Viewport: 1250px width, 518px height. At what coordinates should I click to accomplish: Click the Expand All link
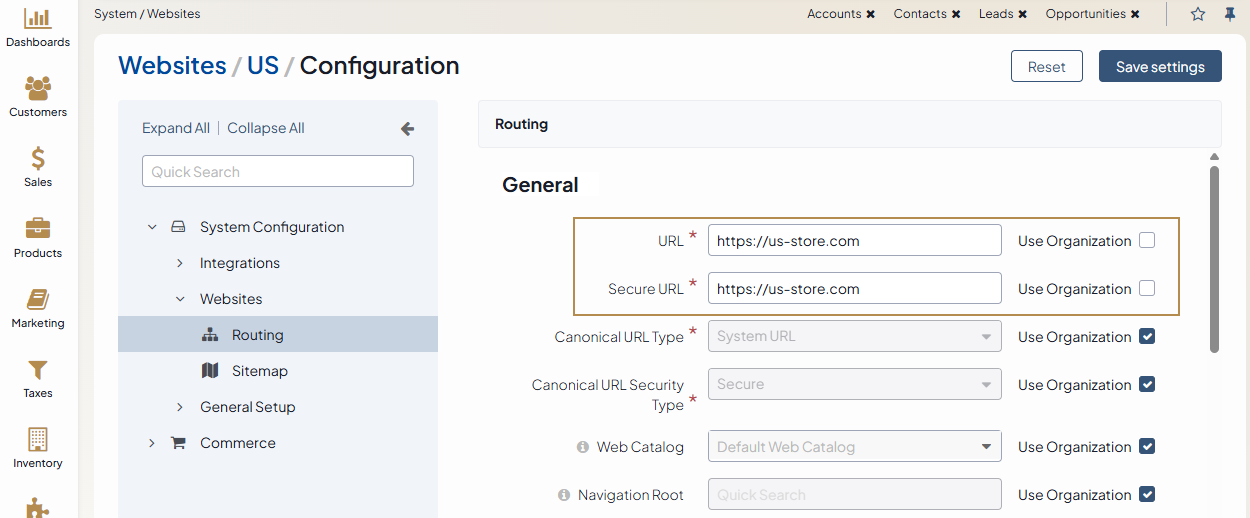(176, 128)
